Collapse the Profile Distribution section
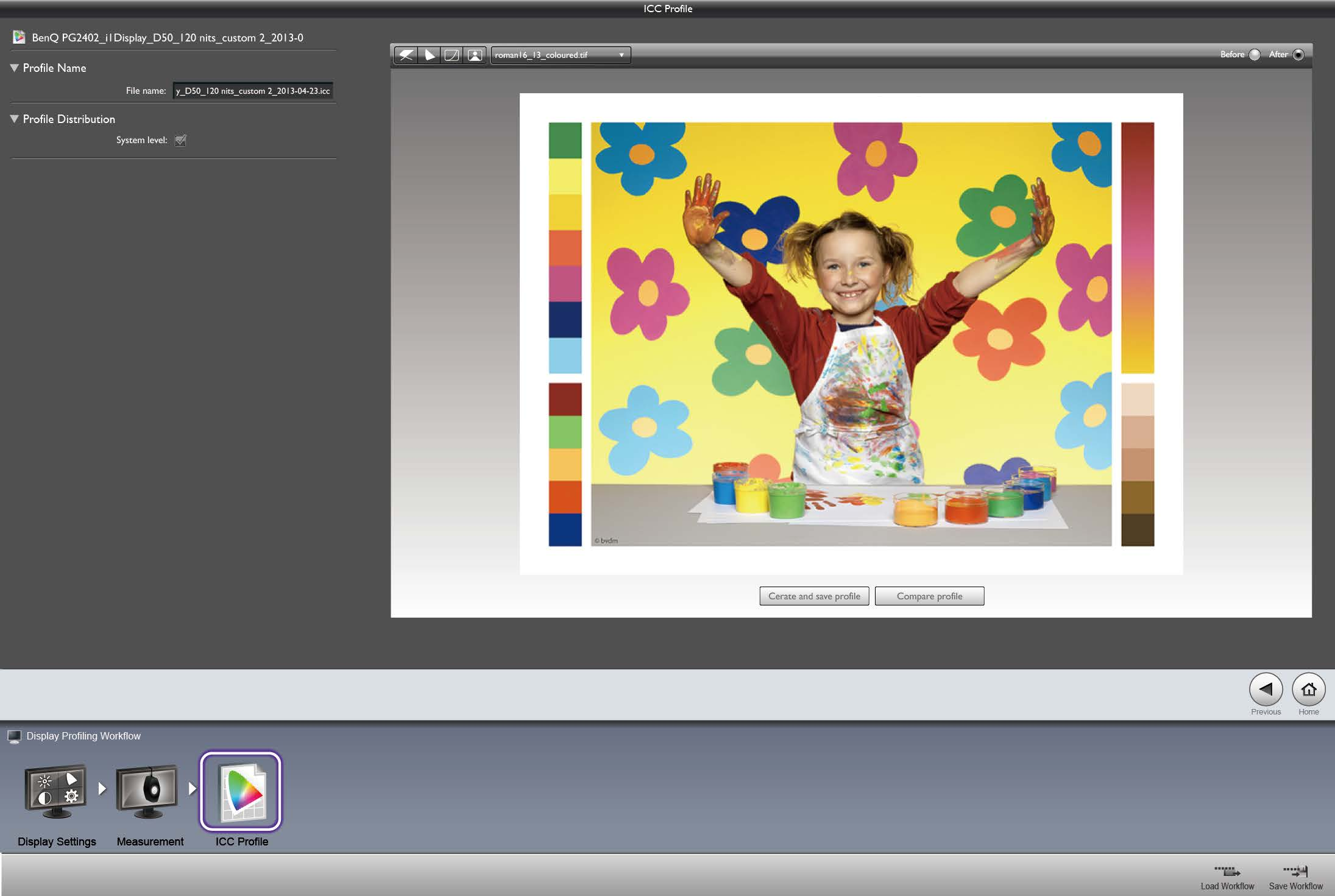The image size is (1335, 896). [x=15, y=119]
